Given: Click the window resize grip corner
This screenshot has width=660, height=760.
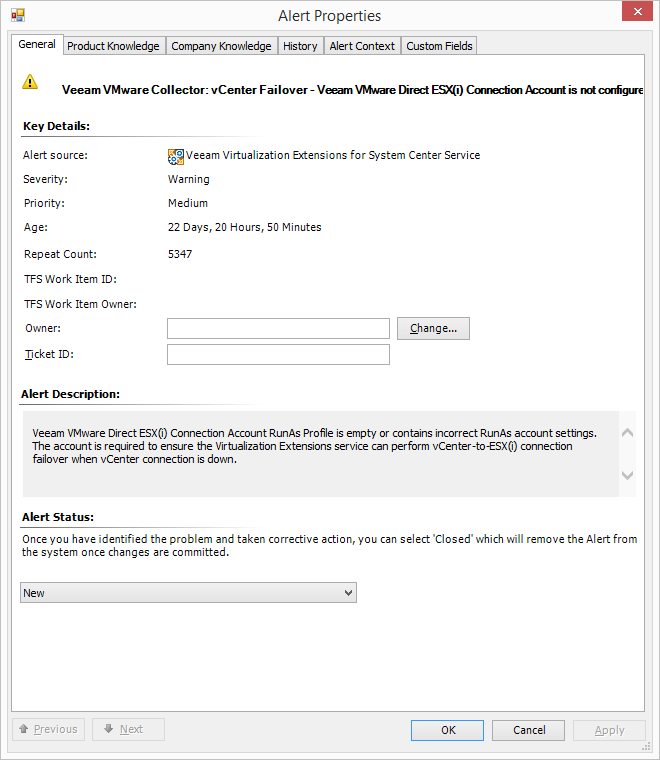Looking at the screenshot, I should click(646, 747).
